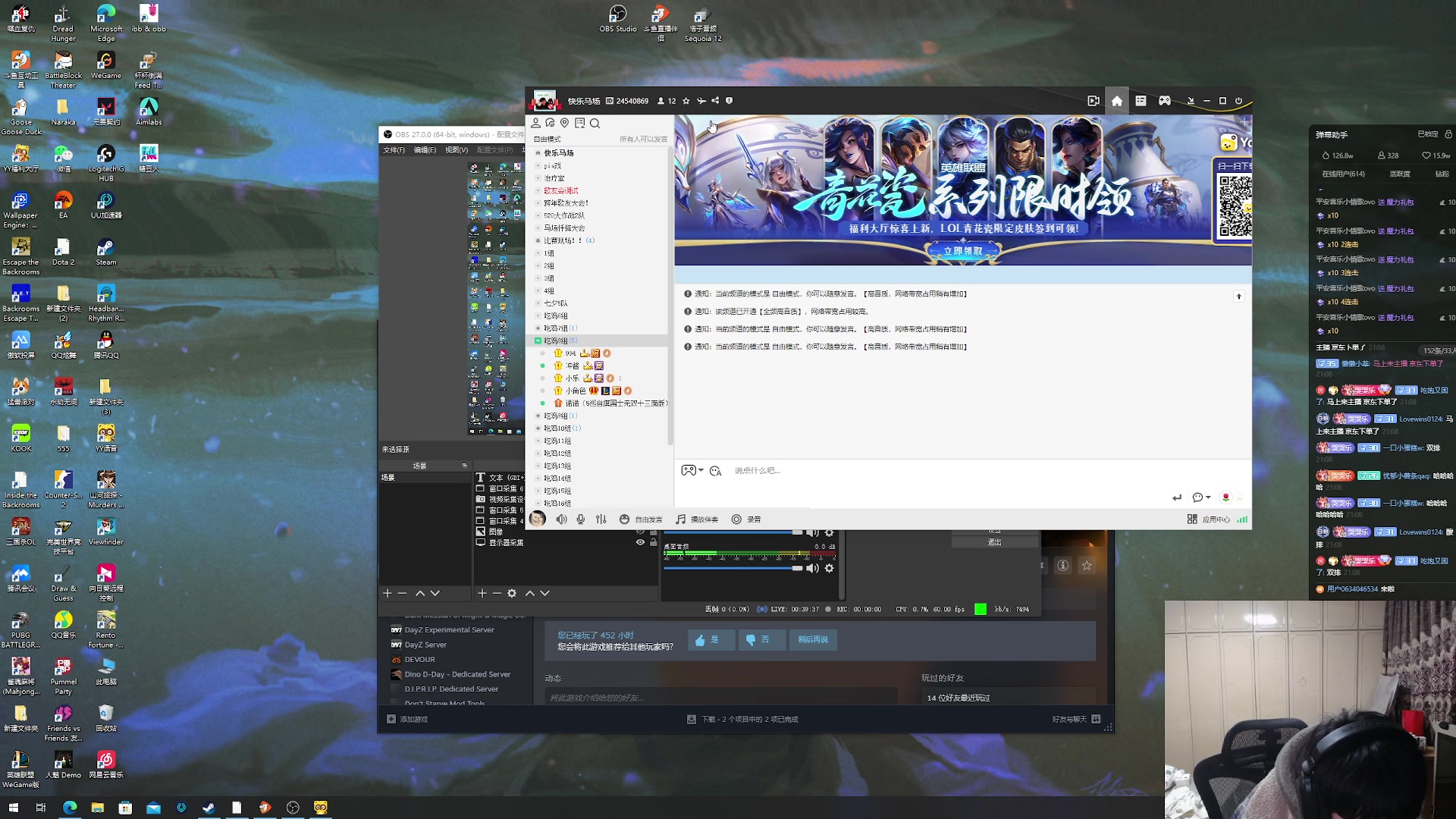Click the 稍后再说 button in Steam
This screenshot has width=1456, height=819.
point(812,640)
